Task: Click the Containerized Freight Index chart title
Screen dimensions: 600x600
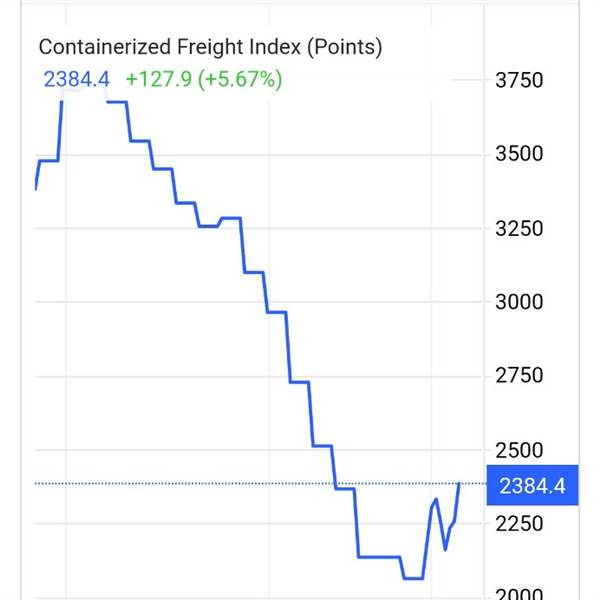Action: click(x=210, y=47)
